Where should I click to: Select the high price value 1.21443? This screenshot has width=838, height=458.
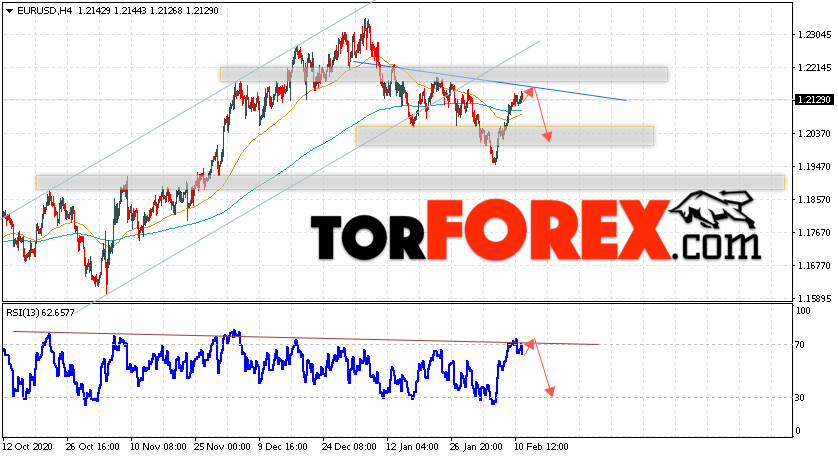pos(130,11)
